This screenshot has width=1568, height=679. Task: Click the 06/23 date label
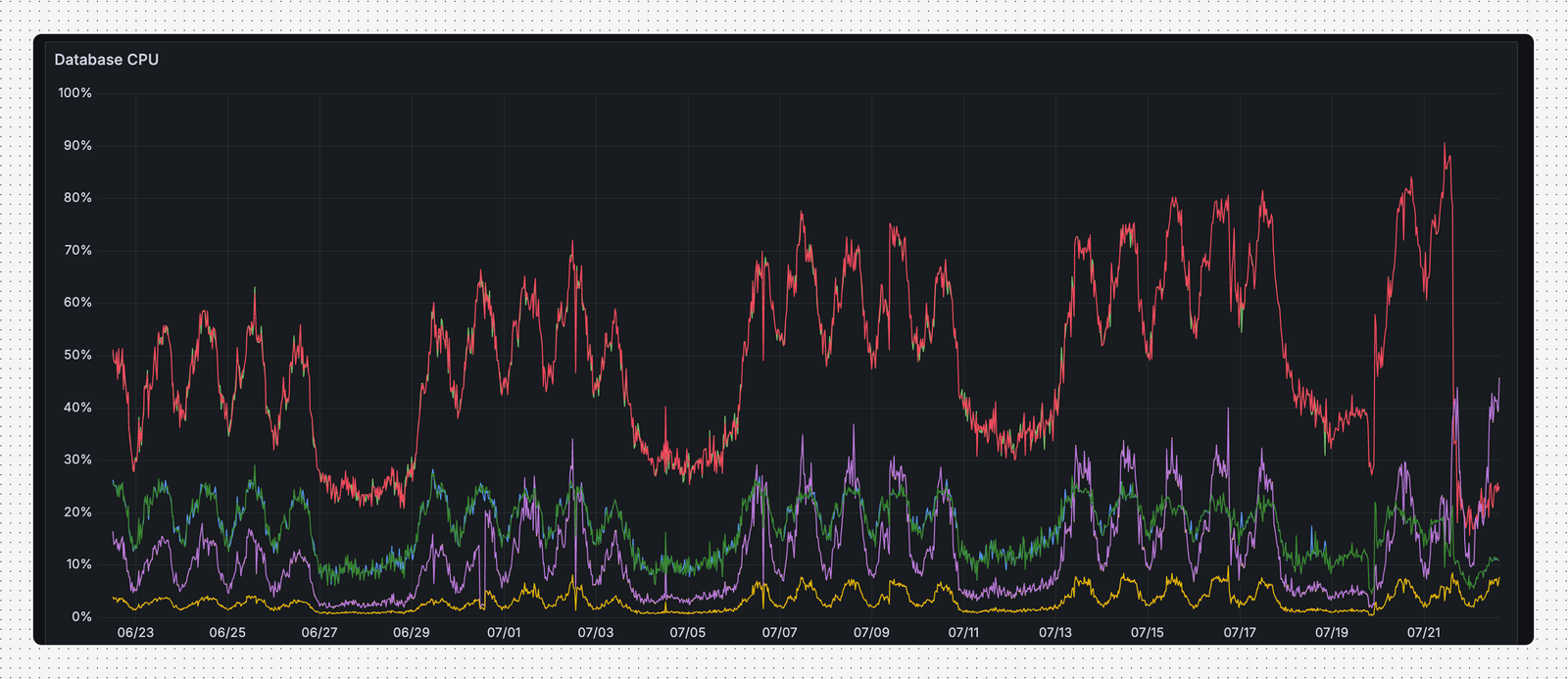coord(135,633)
